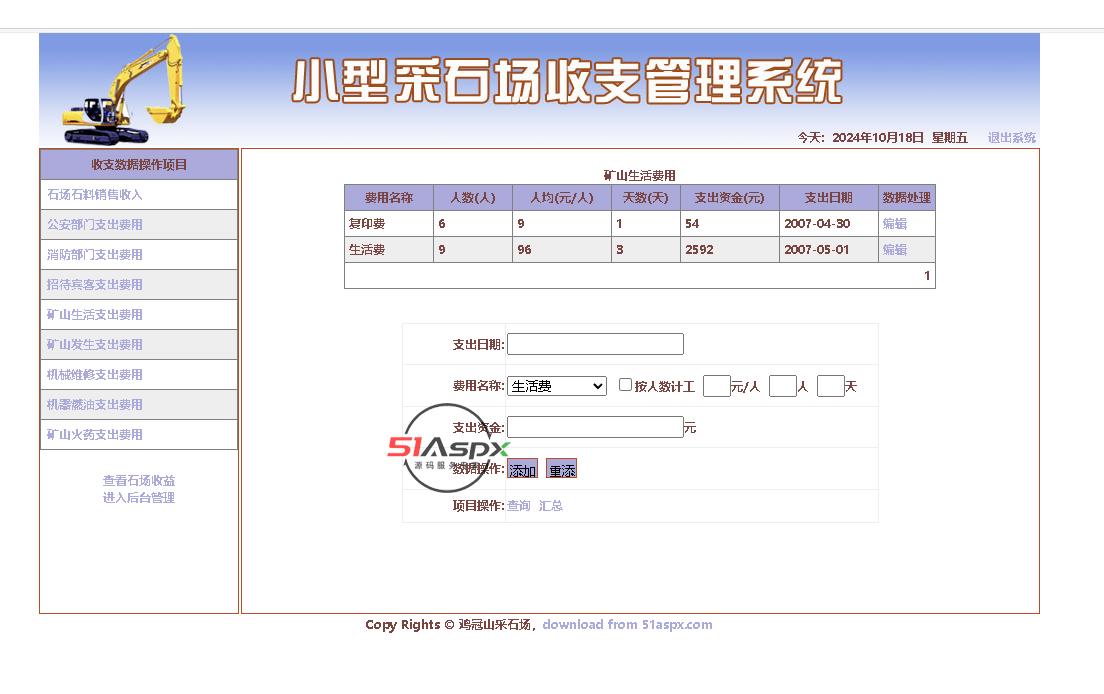Click the 费用名称 column header
The image size is (1104, 694).
click(x=389, y=198)
